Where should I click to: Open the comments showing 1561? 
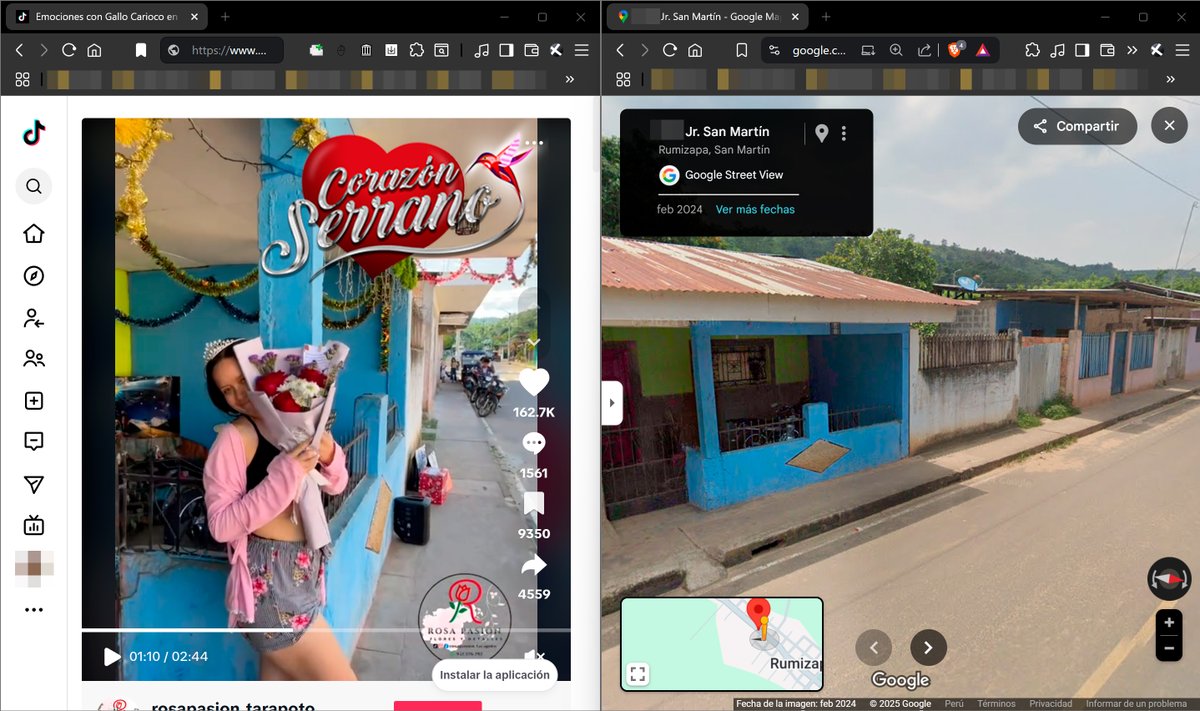coord(534,443)
